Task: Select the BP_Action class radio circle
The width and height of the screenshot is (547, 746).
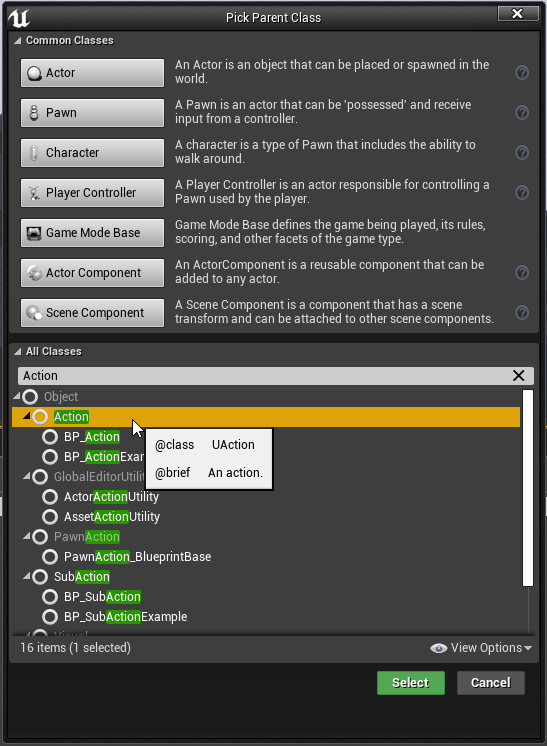Action: click(50, 437)
